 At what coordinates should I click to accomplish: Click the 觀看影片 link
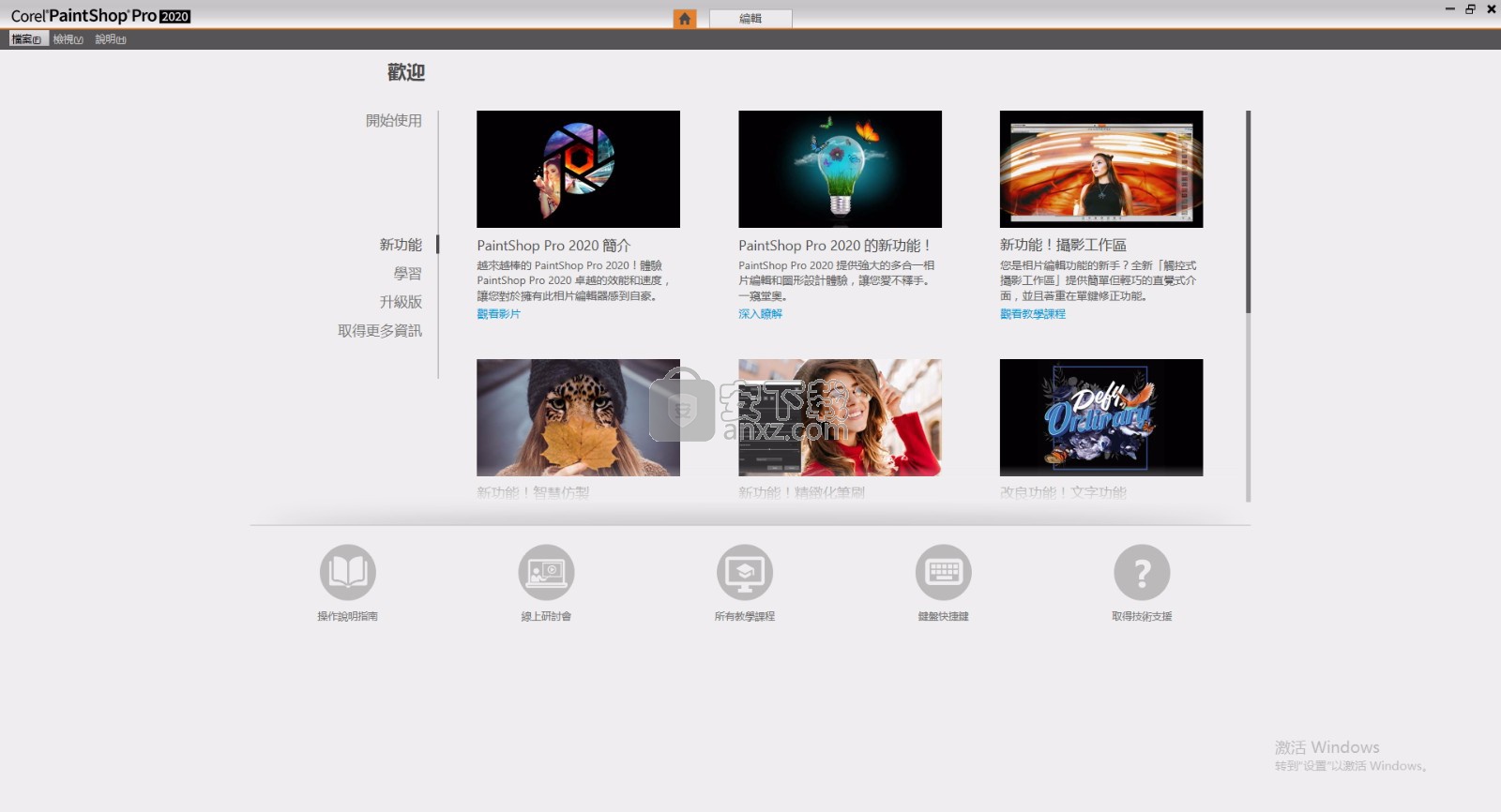click(x=498, y=314)
